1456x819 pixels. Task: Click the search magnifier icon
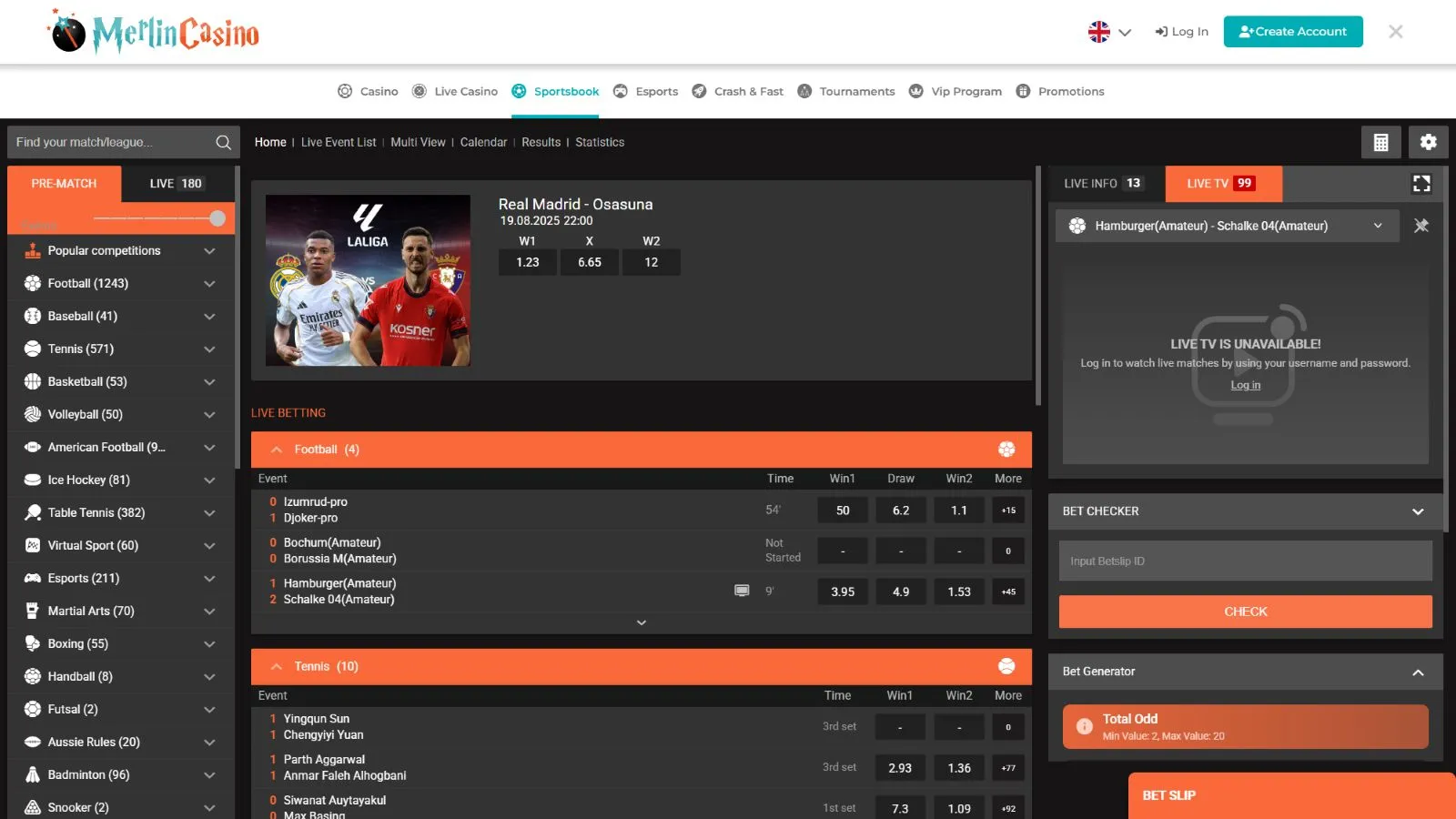(x=223, y=142)
